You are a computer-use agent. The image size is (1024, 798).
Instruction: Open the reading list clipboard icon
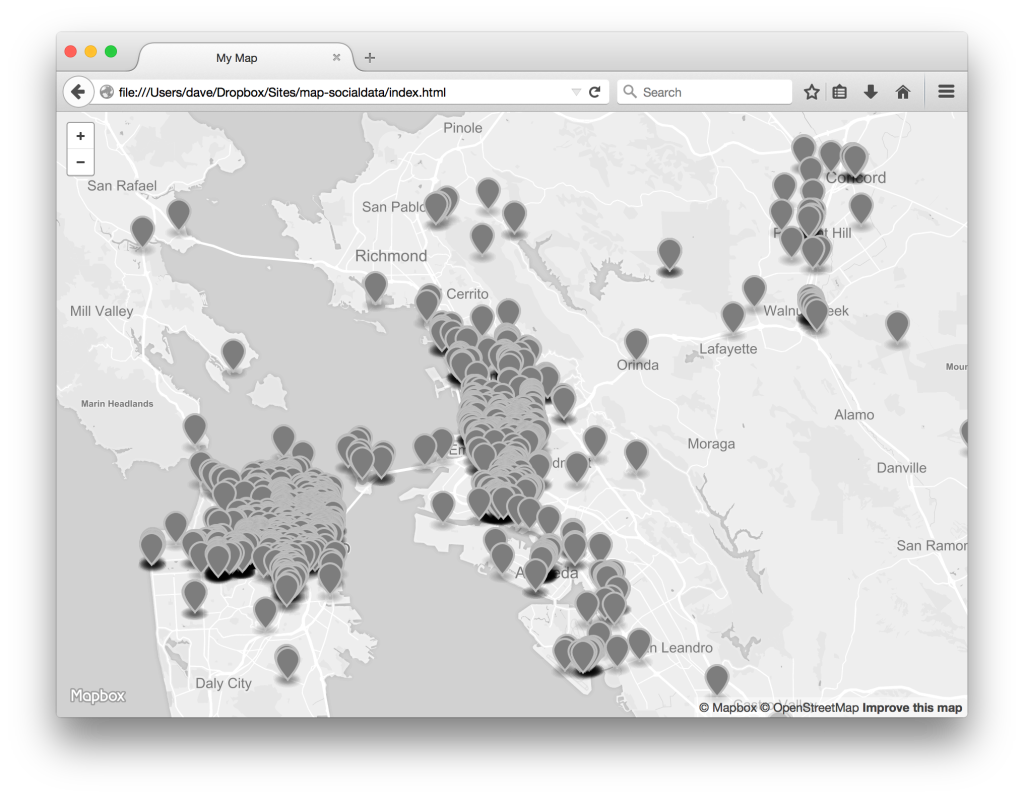838,91
